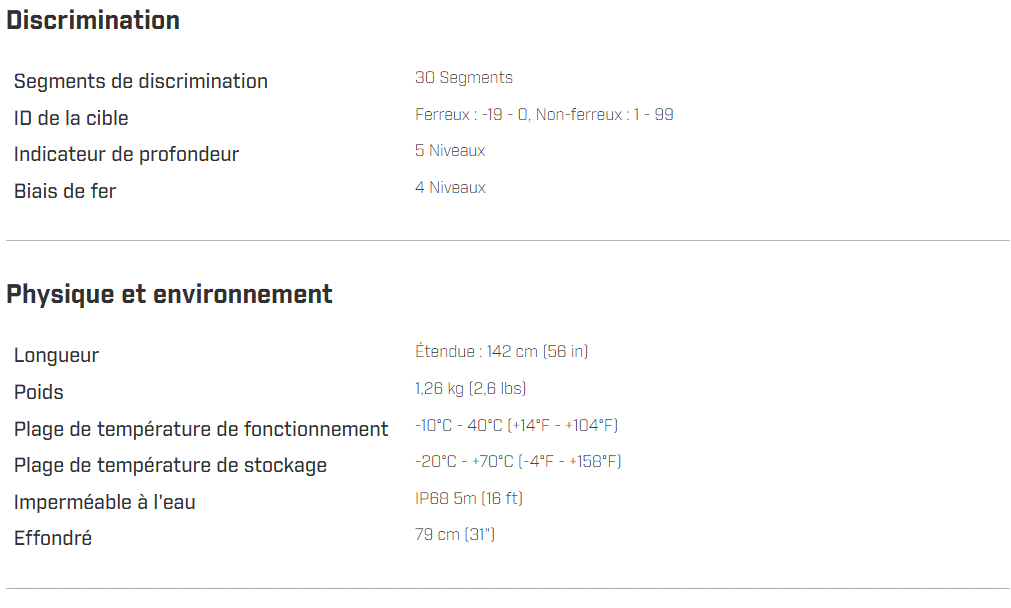This screenshot has width=1011, height=608.
Task: Select the Biais de fer label
Action: click(65, 191)
